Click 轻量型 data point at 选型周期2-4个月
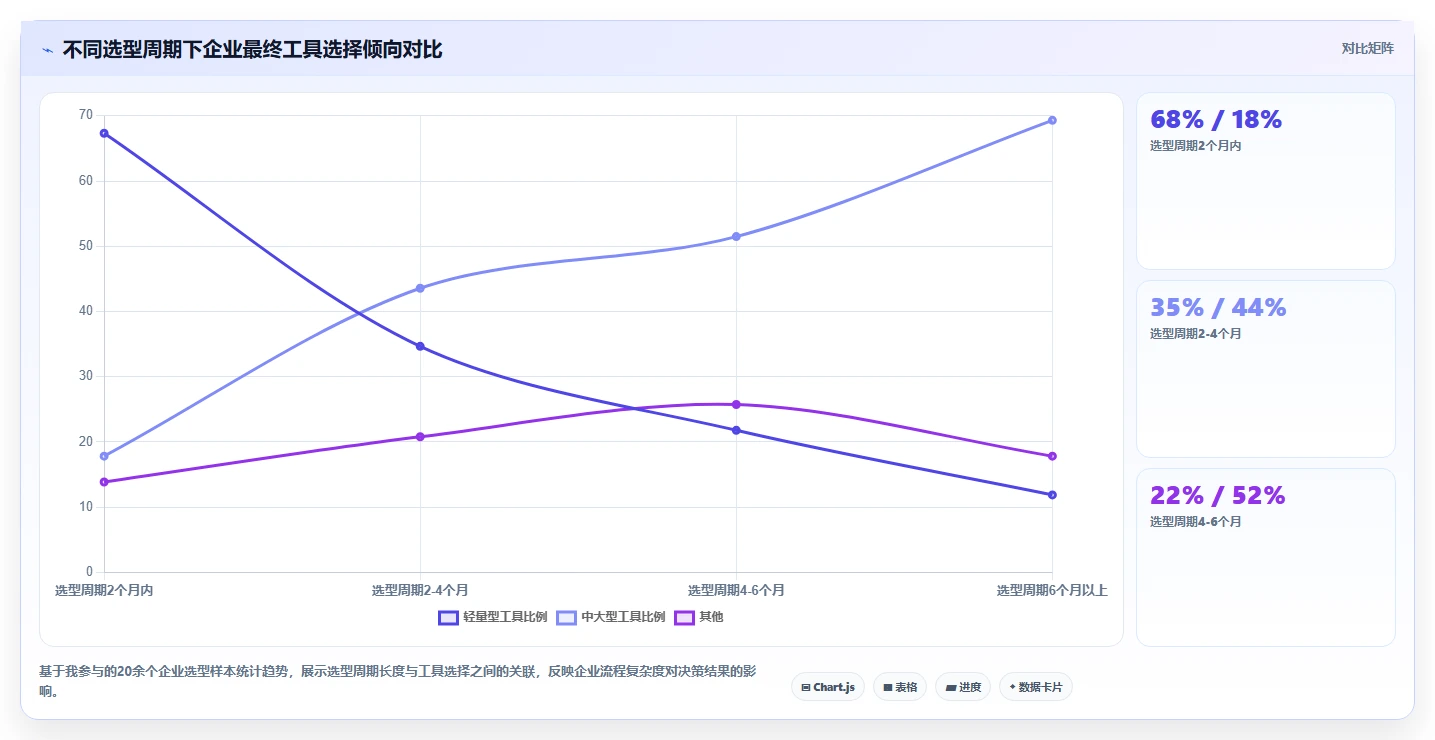Image resolution: width=1435 pixels, height=740 pixels. pos(420,346)
